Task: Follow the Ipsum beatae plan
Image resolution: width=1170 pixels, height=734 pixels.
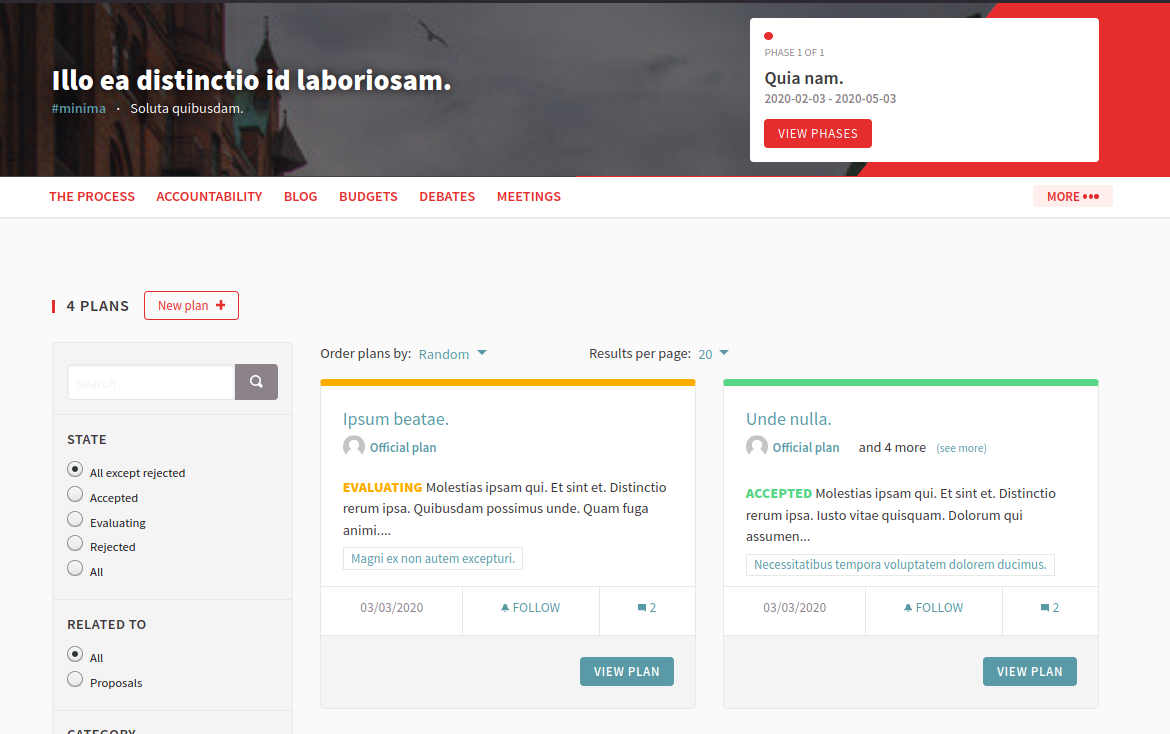Action: pos(530,608)
